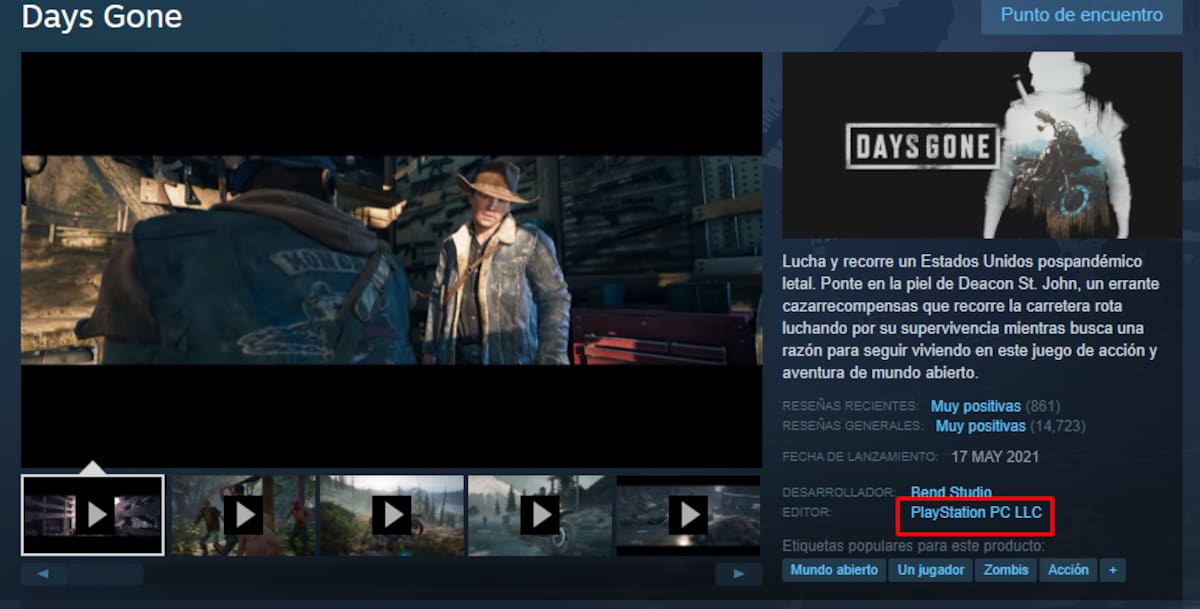Play the fourth trailer thumbnail with snowy scene
1200x609 pixels.
tap(540, 515)
